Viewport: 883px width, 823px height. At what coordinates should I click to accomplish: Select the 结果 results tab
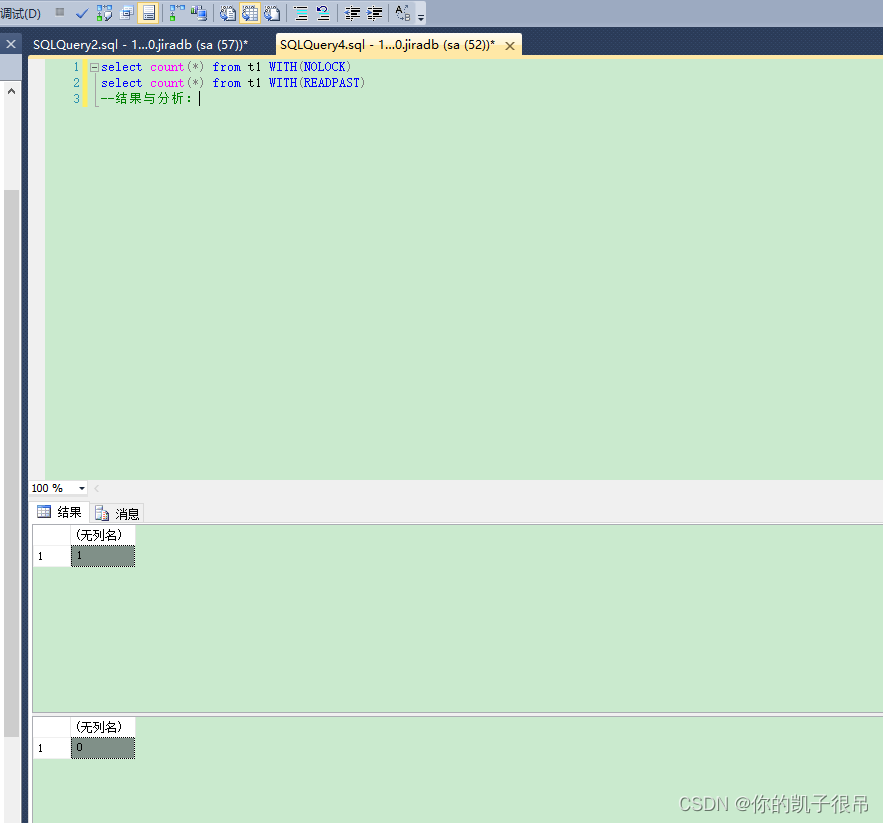pyautogui.click(x=59, y=512)
